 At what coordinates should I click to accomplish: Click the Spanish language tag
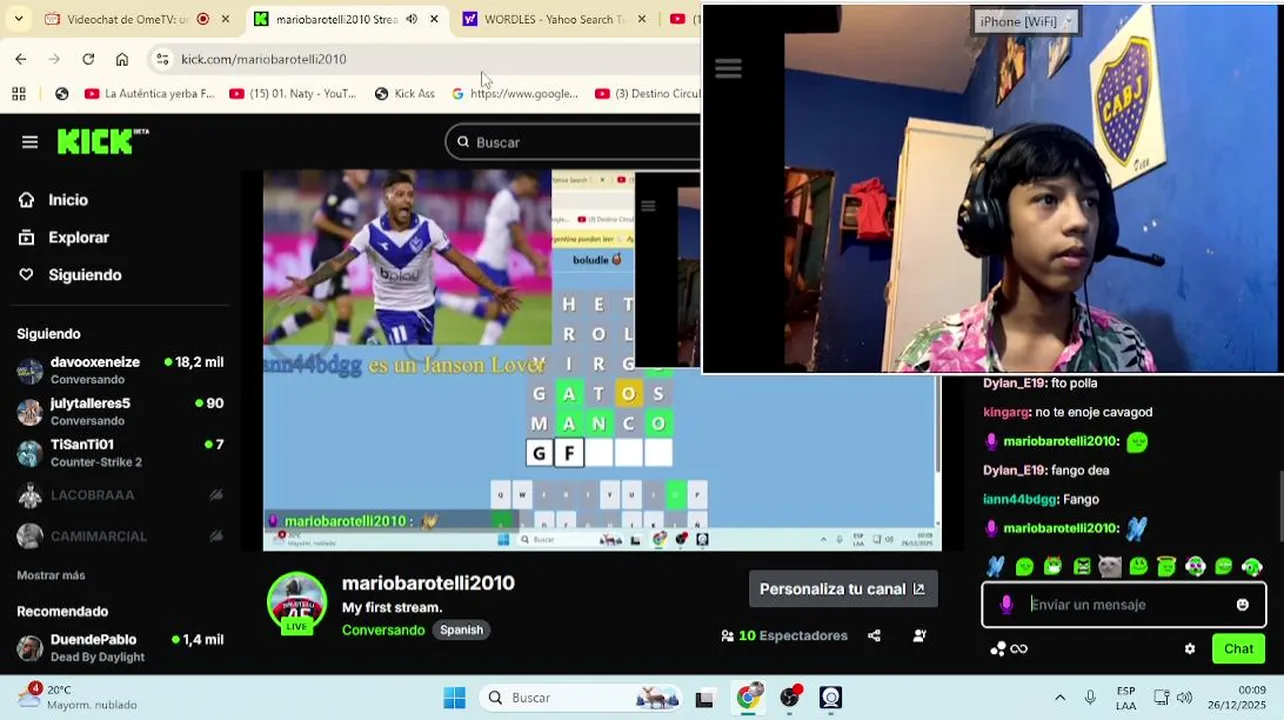(x=461, y=630)
